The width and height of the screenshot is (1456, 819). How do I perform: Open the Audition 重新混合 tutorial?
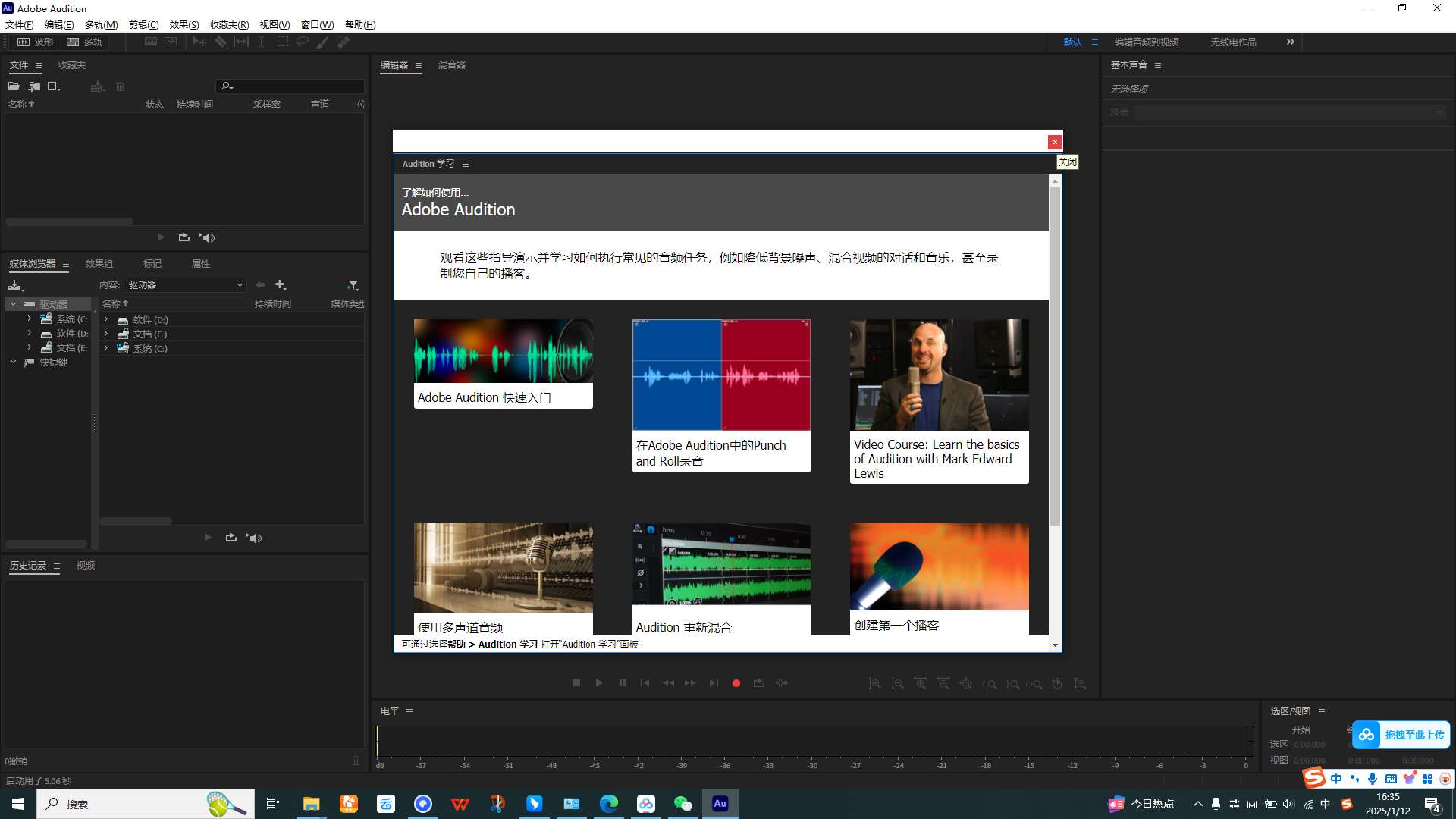click(721, 579)
